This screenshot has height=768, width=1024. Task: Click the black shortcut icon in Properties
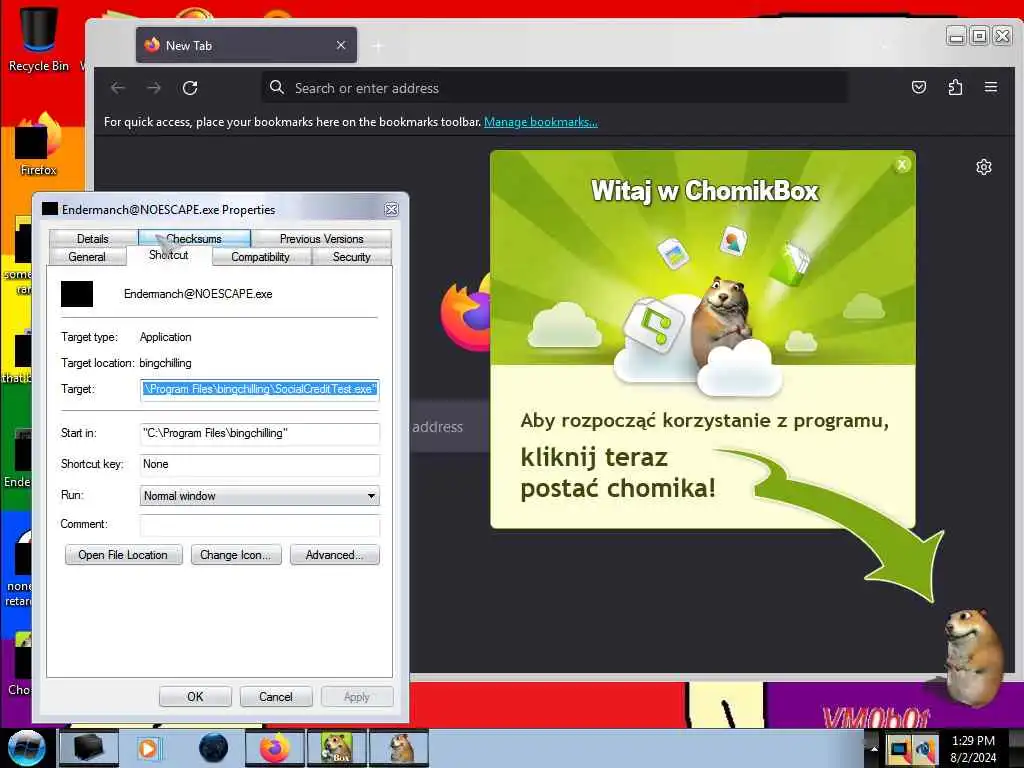(x=77, y=294)
